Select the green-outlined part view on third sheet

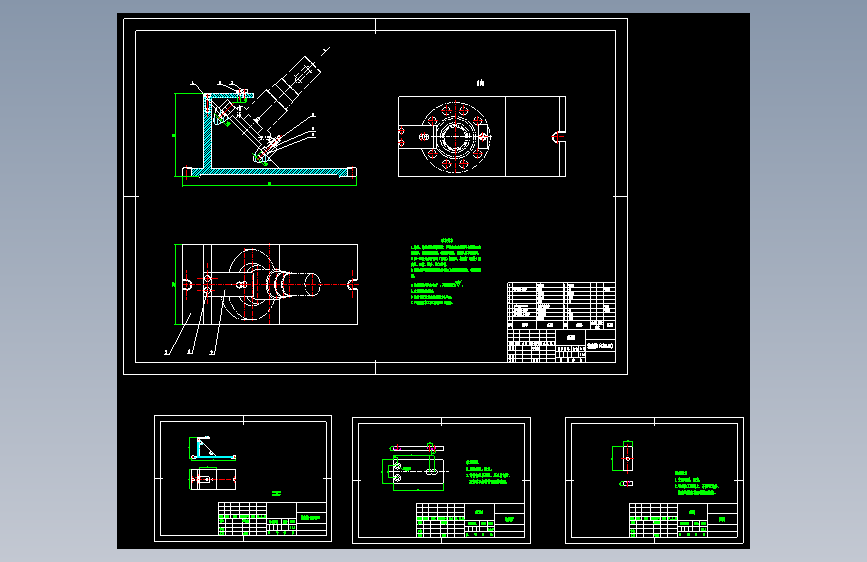pyautogui.click(x=623, y=457)
